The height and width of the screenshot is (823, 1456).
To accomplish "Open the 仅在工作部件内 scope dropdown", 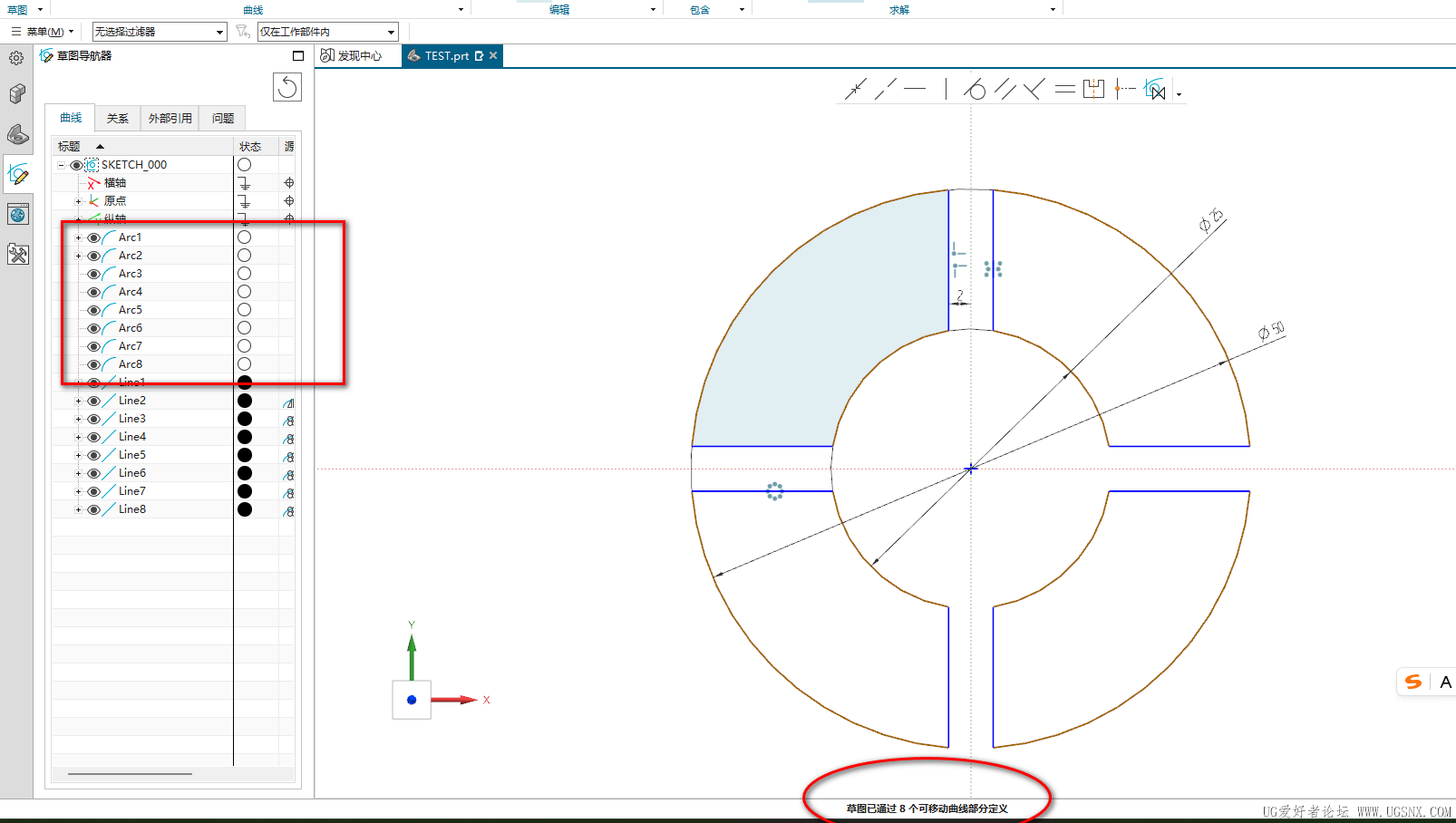I will pyautogui.click(x=328, y=32).
